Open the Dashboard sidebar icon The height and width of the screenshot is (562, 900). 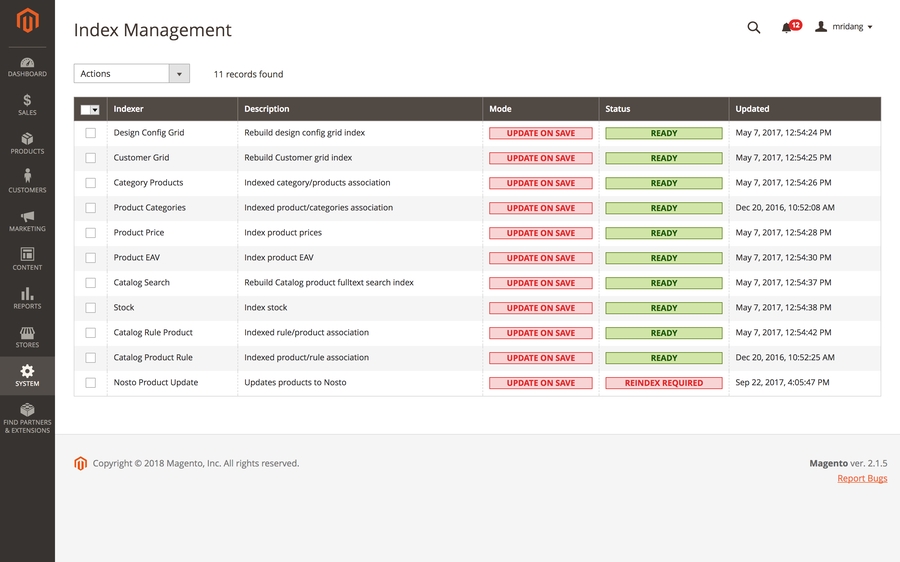click(x=27, y=65)
